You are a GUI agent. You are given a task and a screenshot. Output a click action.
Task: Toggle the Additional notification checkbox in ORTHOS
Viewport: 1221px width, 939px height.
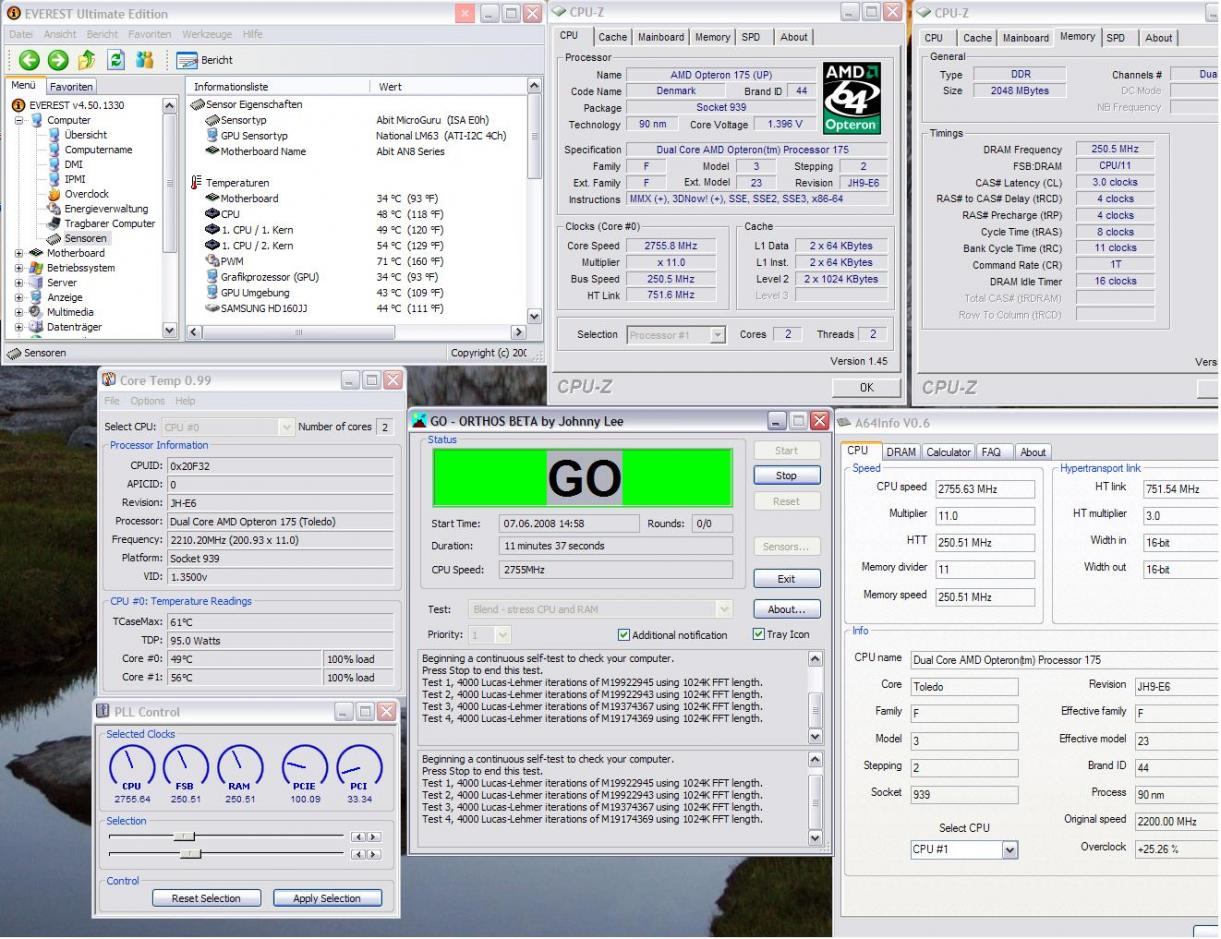625,635
